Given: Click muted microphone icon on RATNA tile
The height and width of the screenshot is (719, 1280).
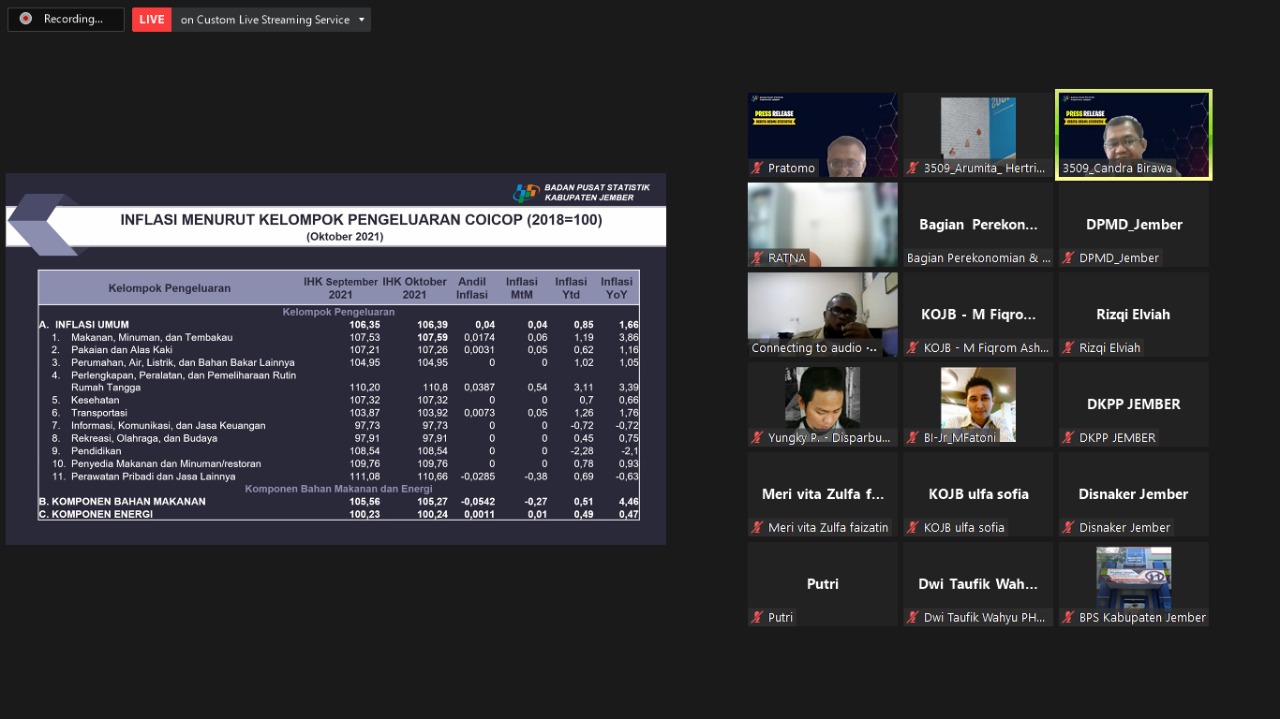Looking at the screenshot, I should [758, 258].
